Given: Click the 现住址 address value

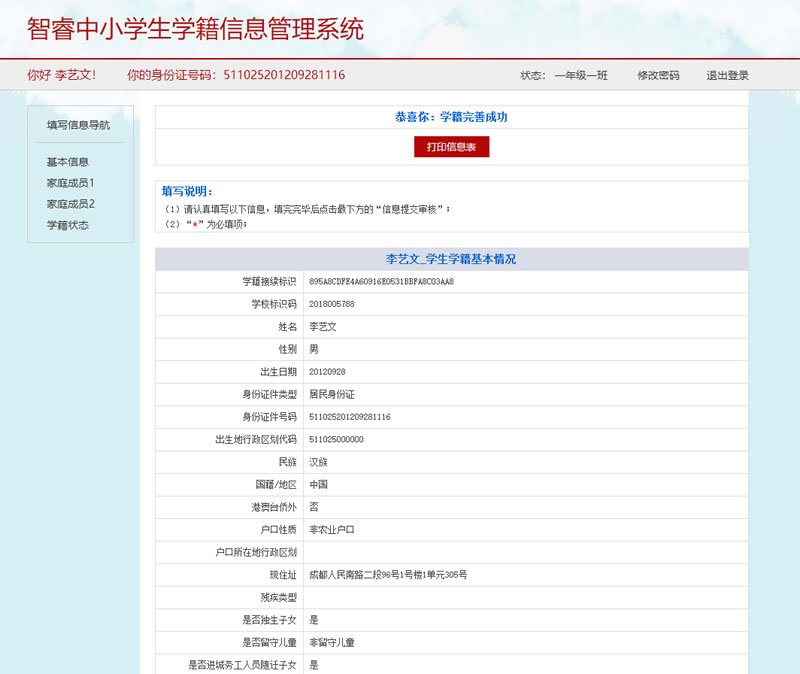Looking at the screenshot, I should 388,575.
